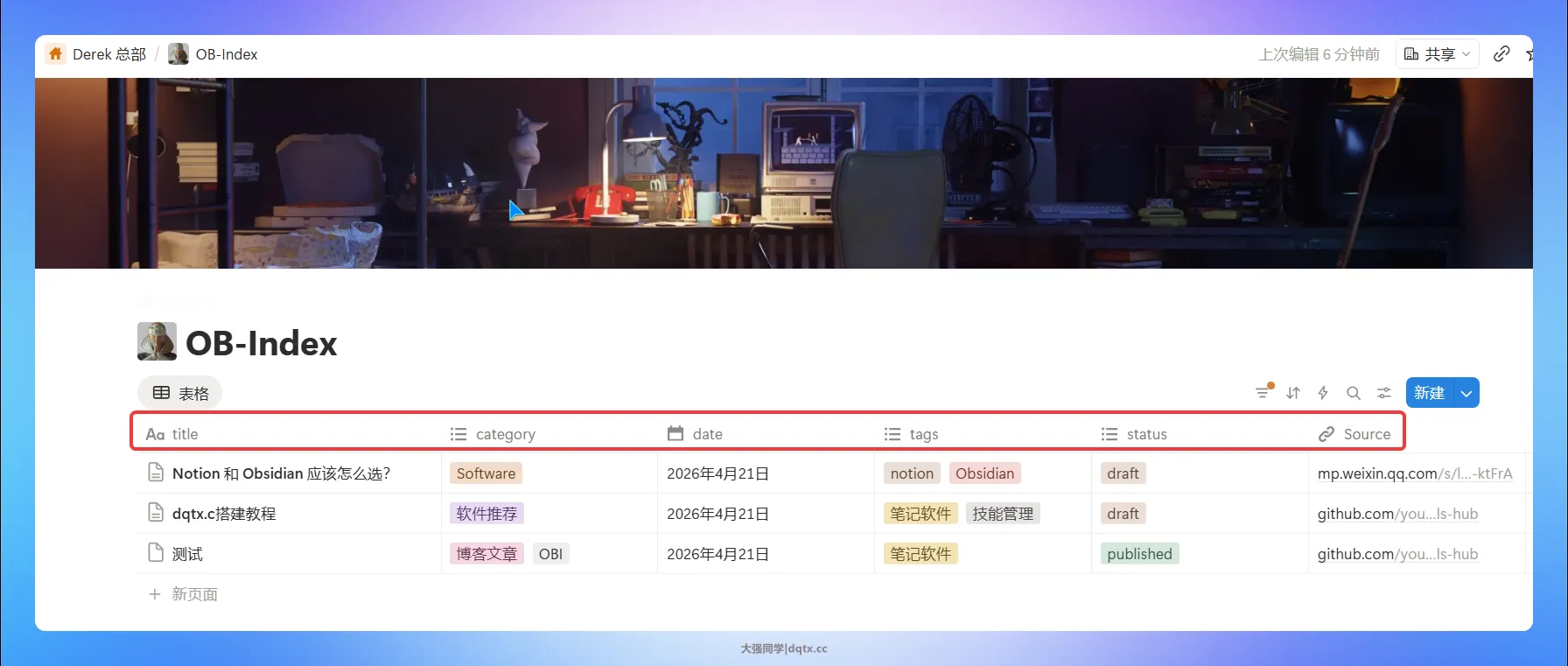Click the home icon for Derek 总部
The width and height of the screenshot is (1568, 666).
[x=56, y=53]
